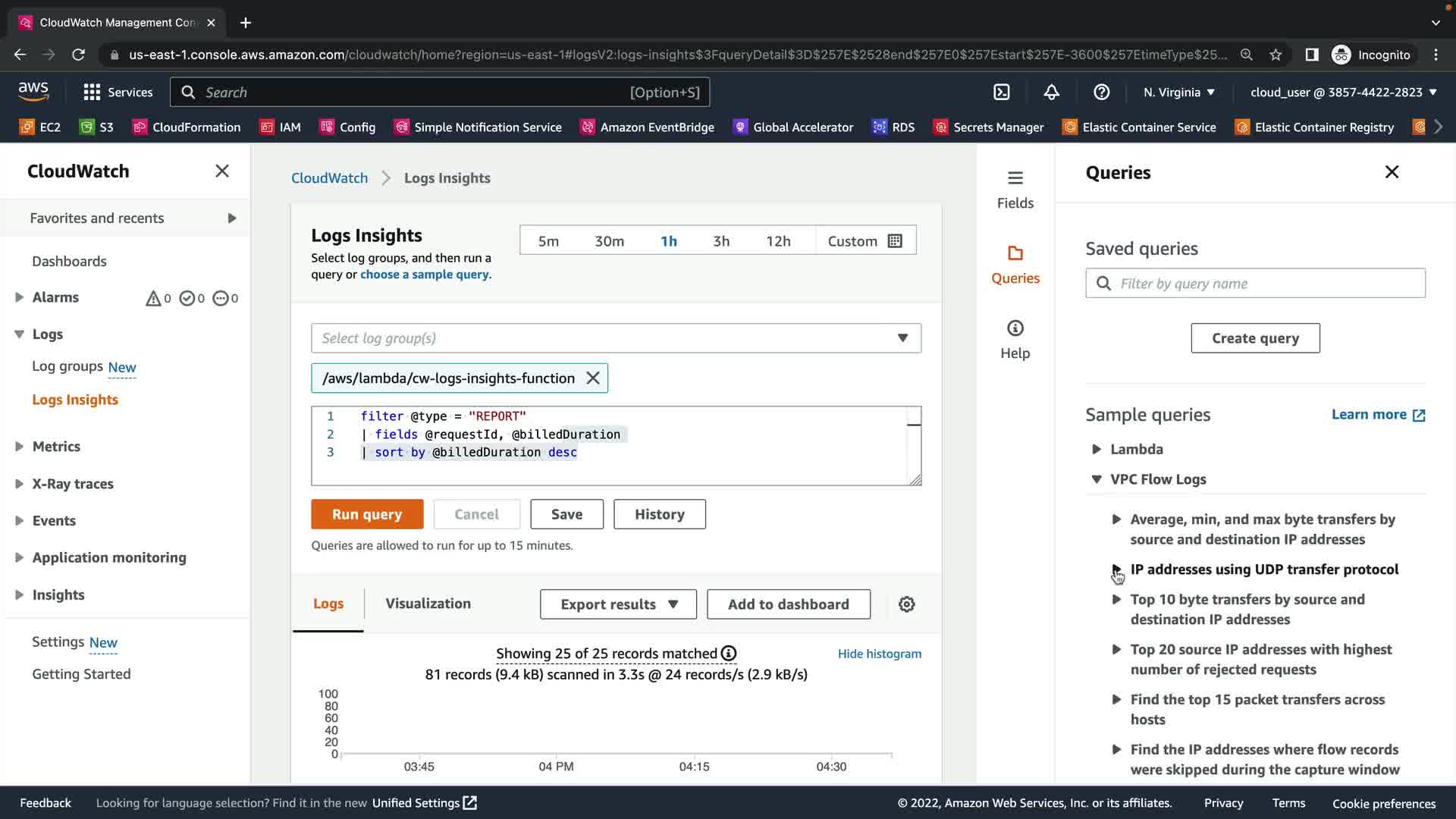Click the Filter by query name field

click(x=1266, y=284)
